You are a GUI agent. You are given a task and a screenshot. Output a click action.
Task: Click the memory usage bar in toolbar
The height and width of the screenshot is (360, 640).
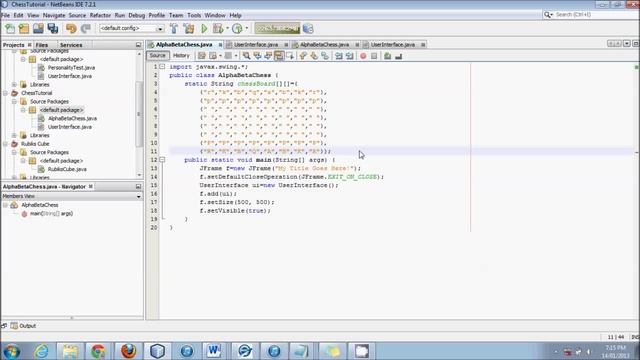pyautogui.click(x=277, y=29)
